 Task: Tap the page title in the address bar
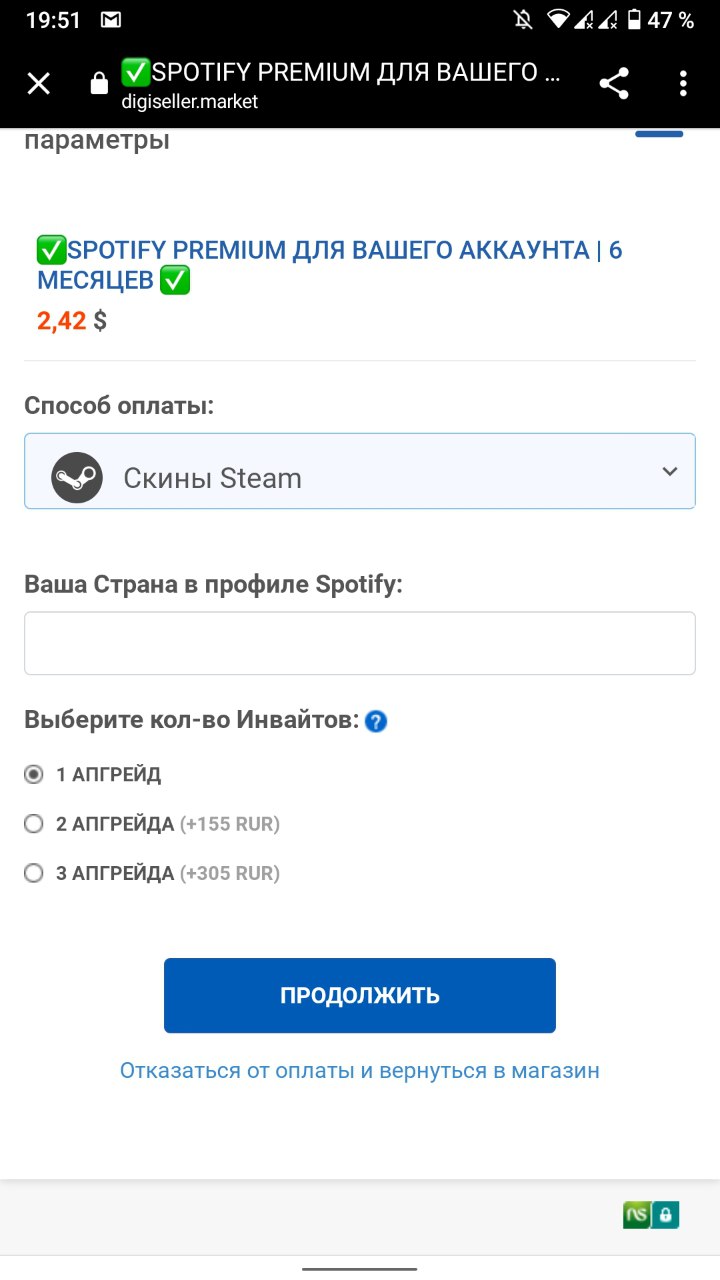click(341, 72)
